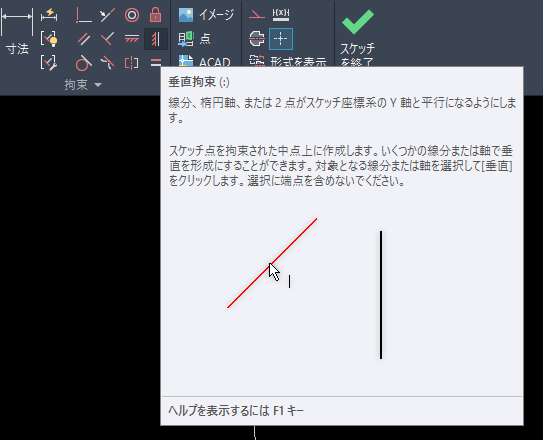Screen dimensions: 543x440
Task: Toggle construction line format
Action: pos(257,15)
